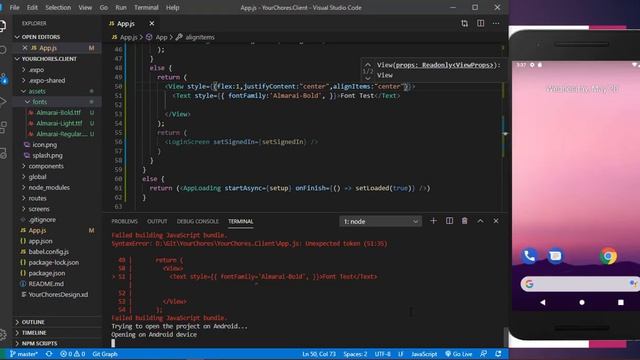
Task: Open Source Control view in activity bar
Action: point(3,78)
